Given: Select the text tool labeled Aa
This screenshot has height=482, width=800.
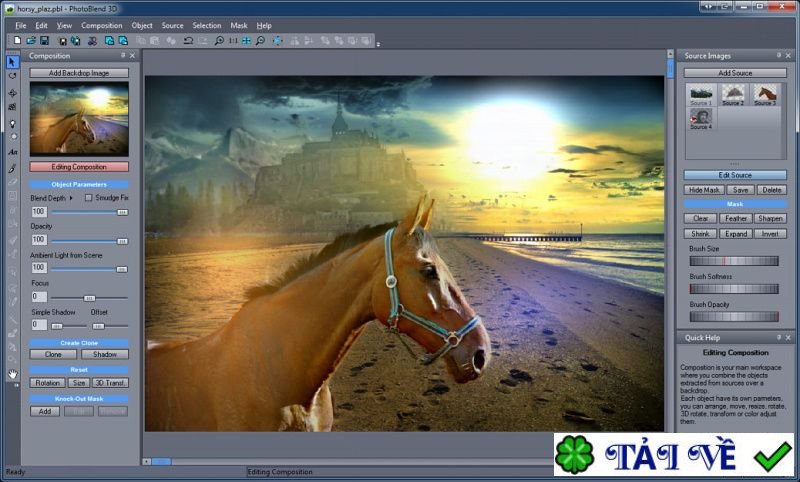Looking at the screenshot, I should click(12, 152).
